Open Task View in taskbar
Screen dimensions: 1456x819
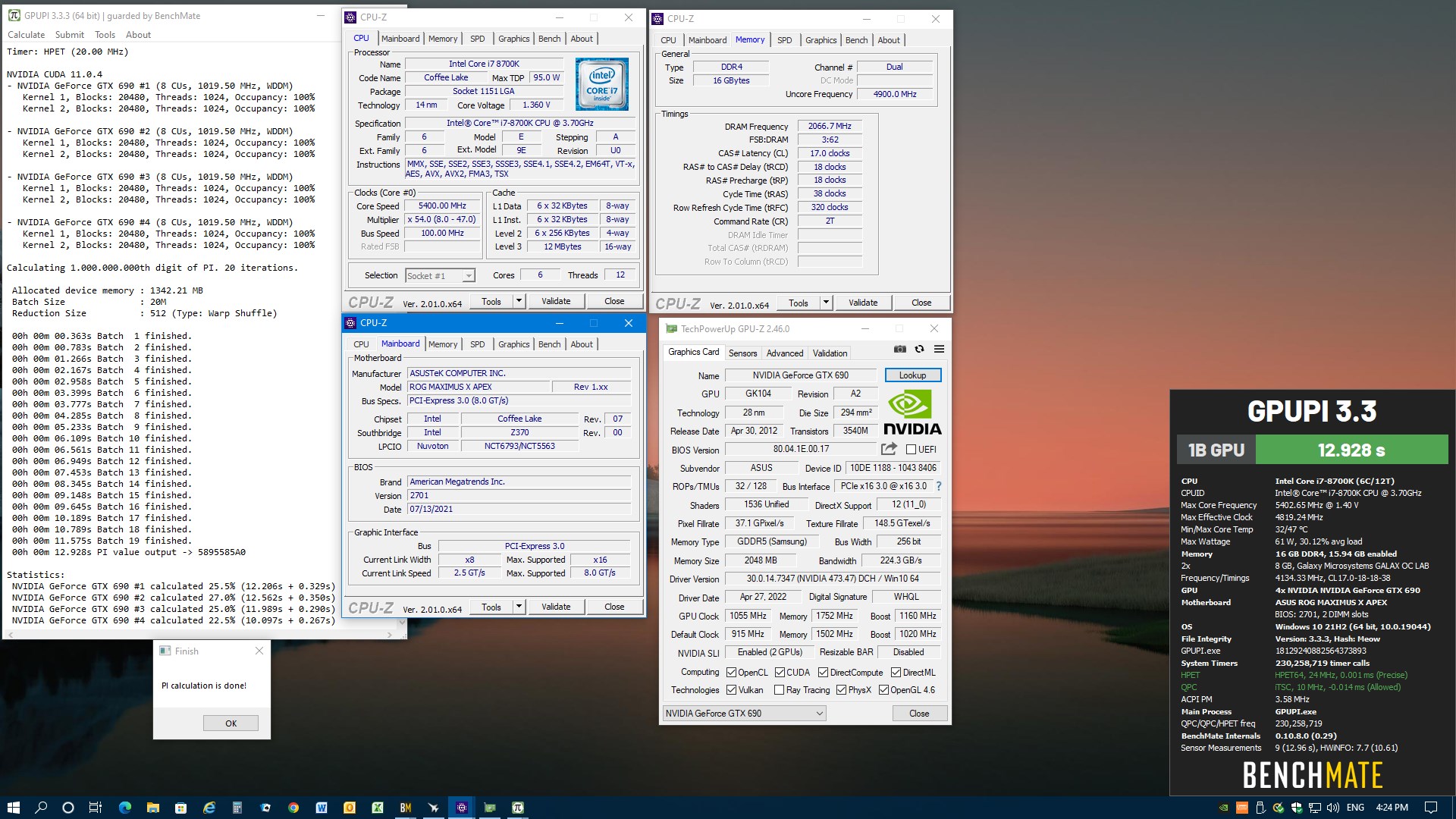pos(96,808)
